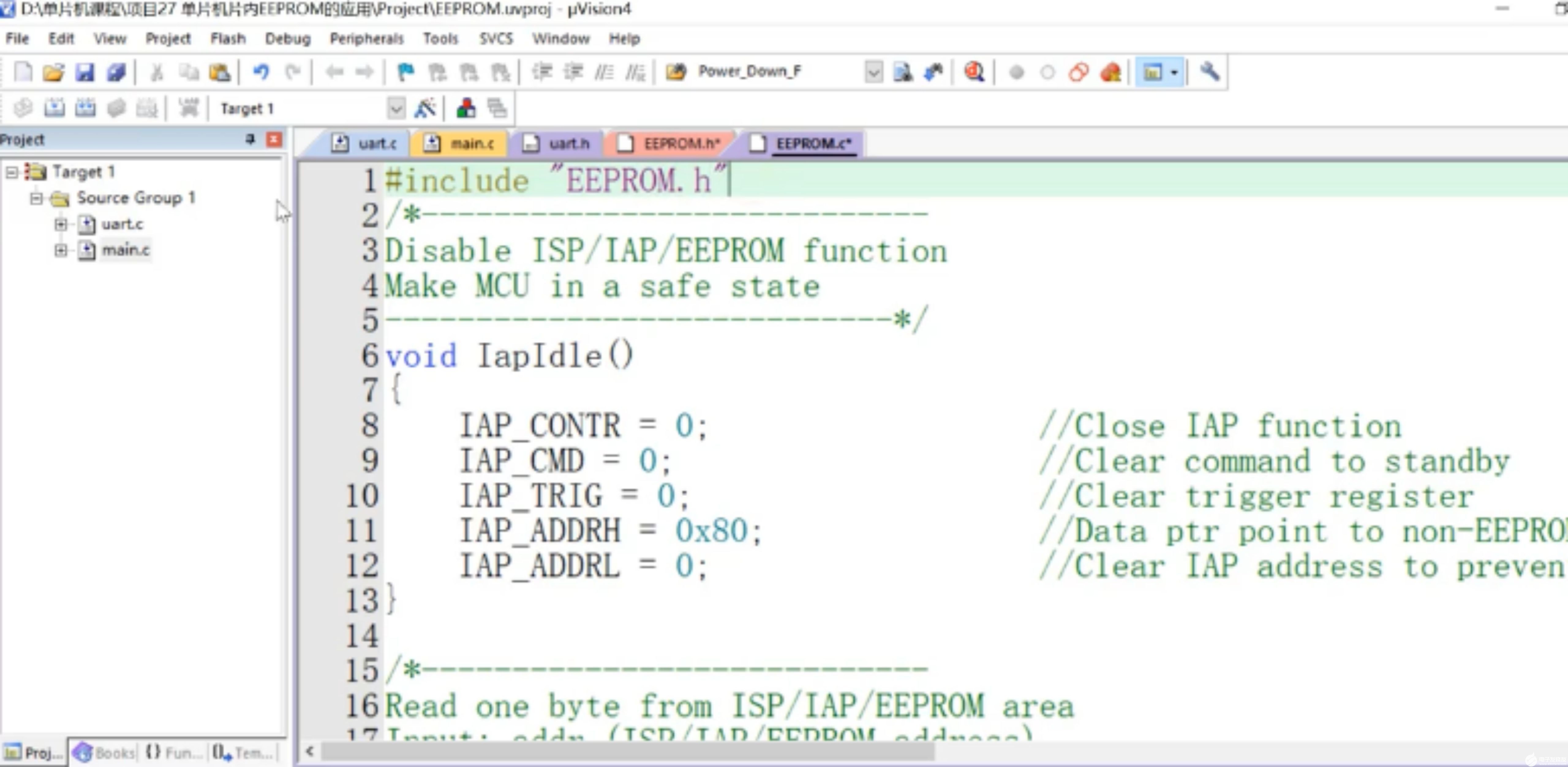The image size is (1568, 767).
Task: Save the current file
Action: [85, 72]
